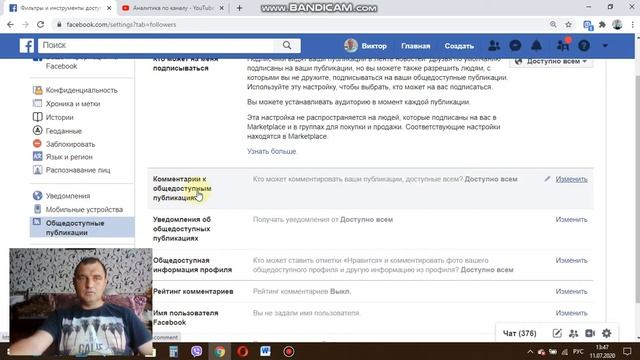Focus the 'Поиск' search field
Screen dimensions: 640x360
click(x=156, y=45)
